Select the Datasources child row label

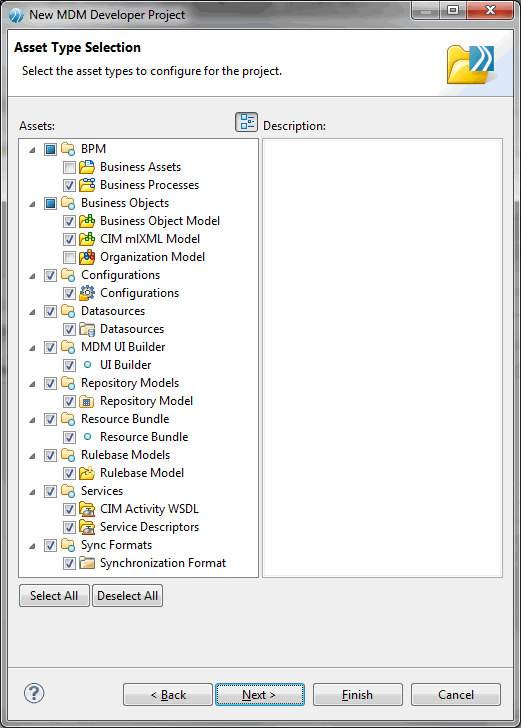pos(132,329)
